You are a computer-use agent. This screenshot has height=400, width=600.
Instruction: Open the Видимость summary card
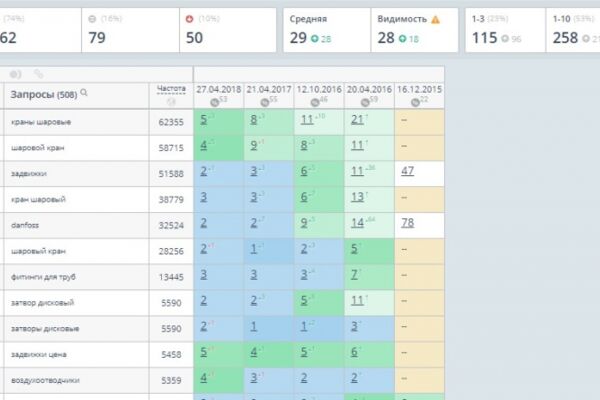pyautogui.click(x=414, y=30)
